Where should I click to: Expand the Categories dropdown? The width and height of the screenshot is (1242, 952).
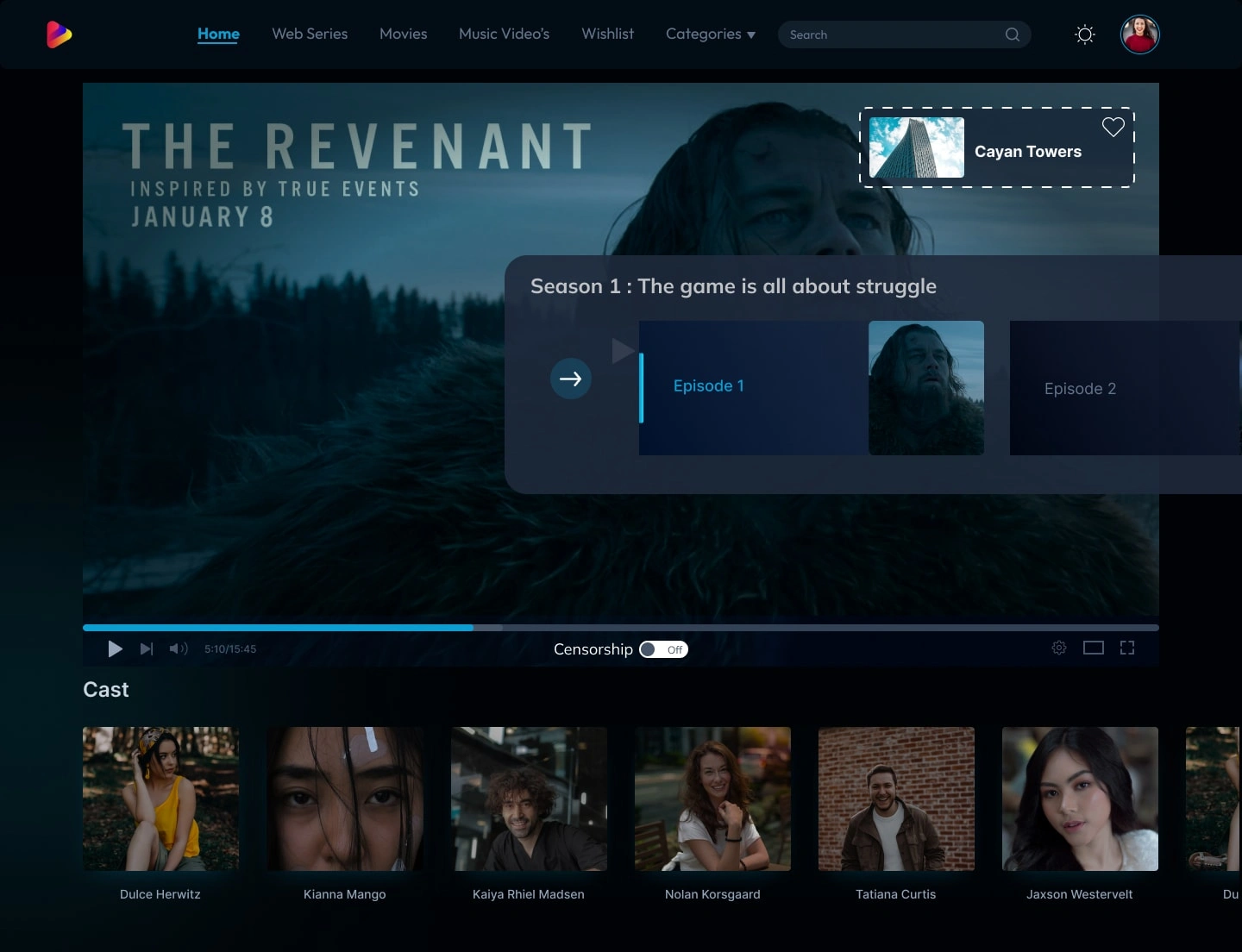coord(711,34)
